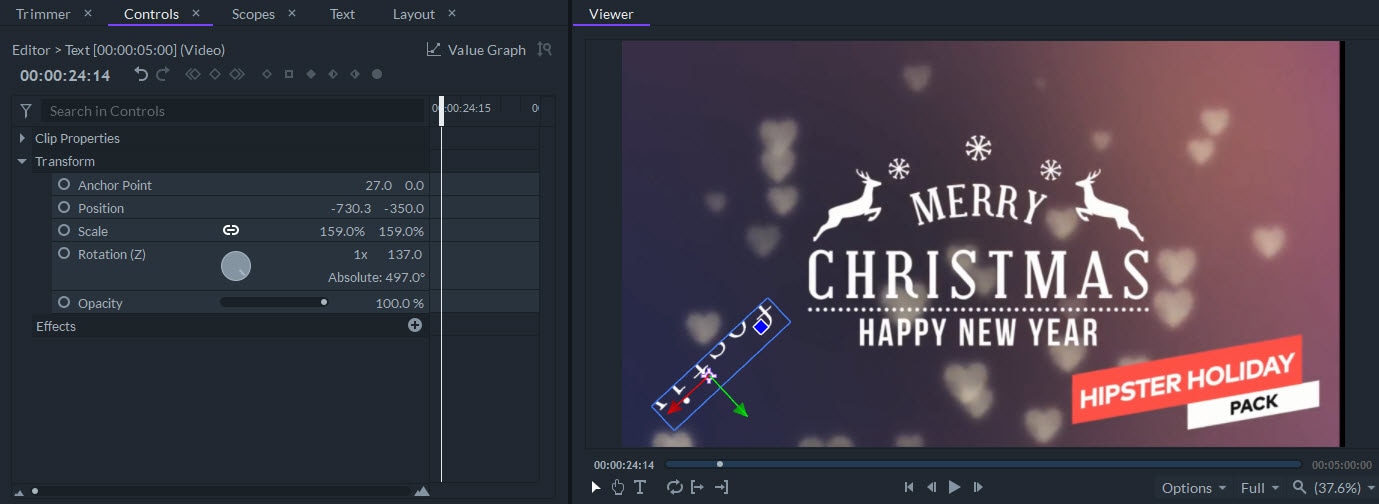
Task: Click the Rotation dial control
Action: click(x=235, y=266)
